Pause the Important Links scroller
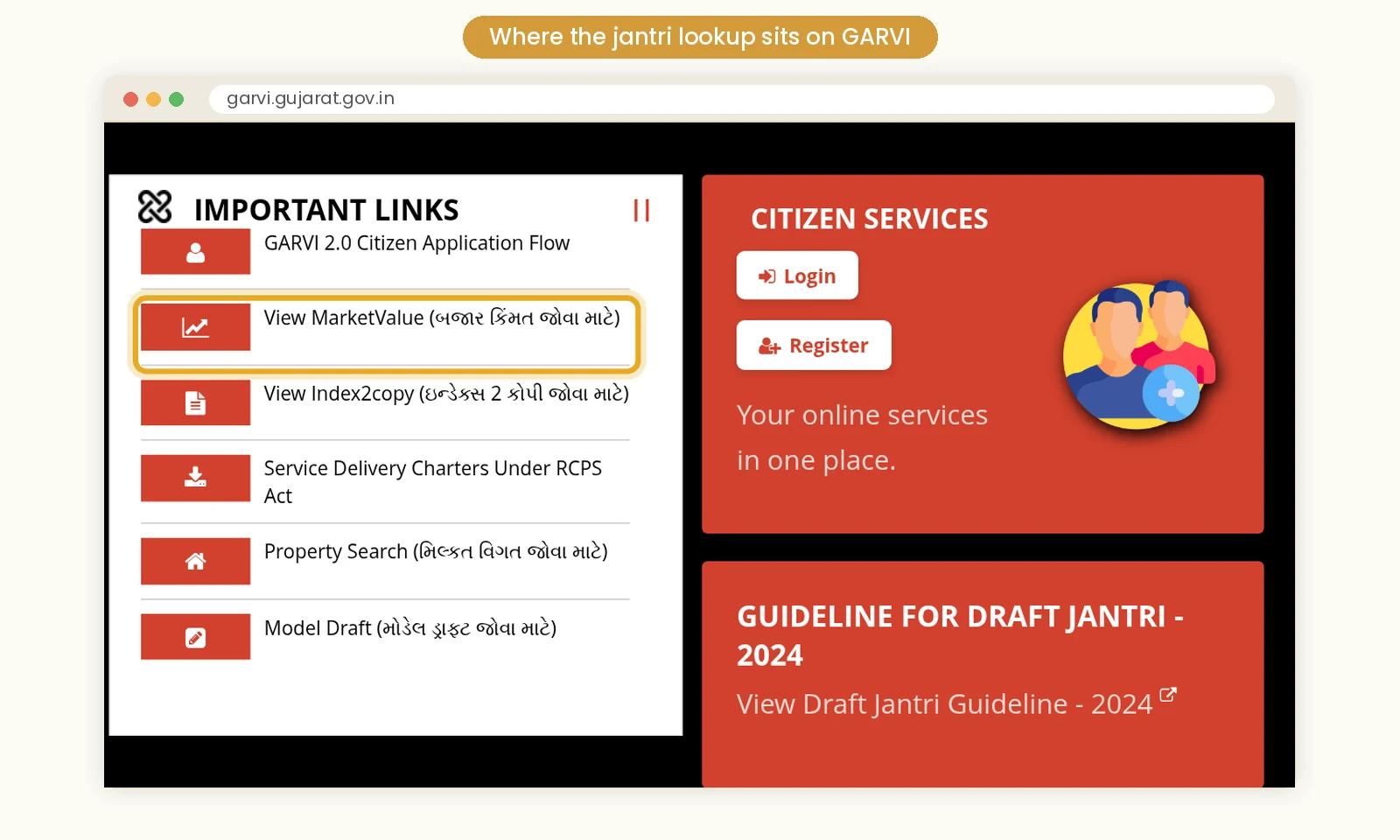Image resolution: width=1400 pixels, height=840 pixels. [x=641, y=210]
